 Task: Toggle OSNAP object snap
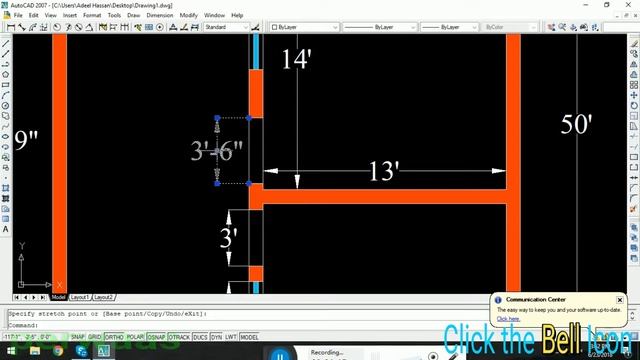pyautogui.click(x=156, y=337)
